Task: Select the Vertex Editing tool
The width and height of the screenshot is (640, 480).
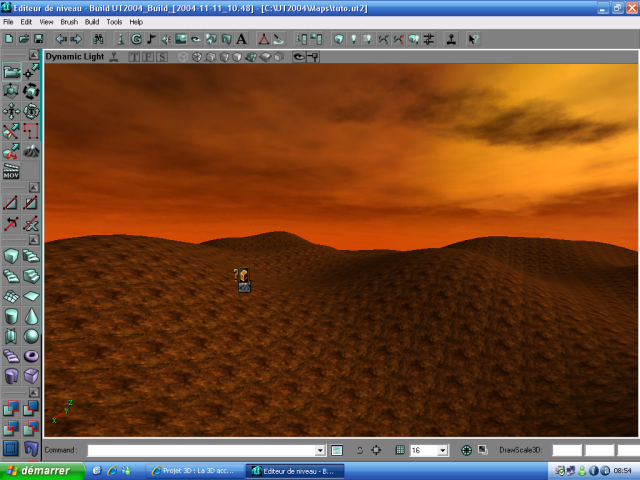Action: tap(31, 72)
